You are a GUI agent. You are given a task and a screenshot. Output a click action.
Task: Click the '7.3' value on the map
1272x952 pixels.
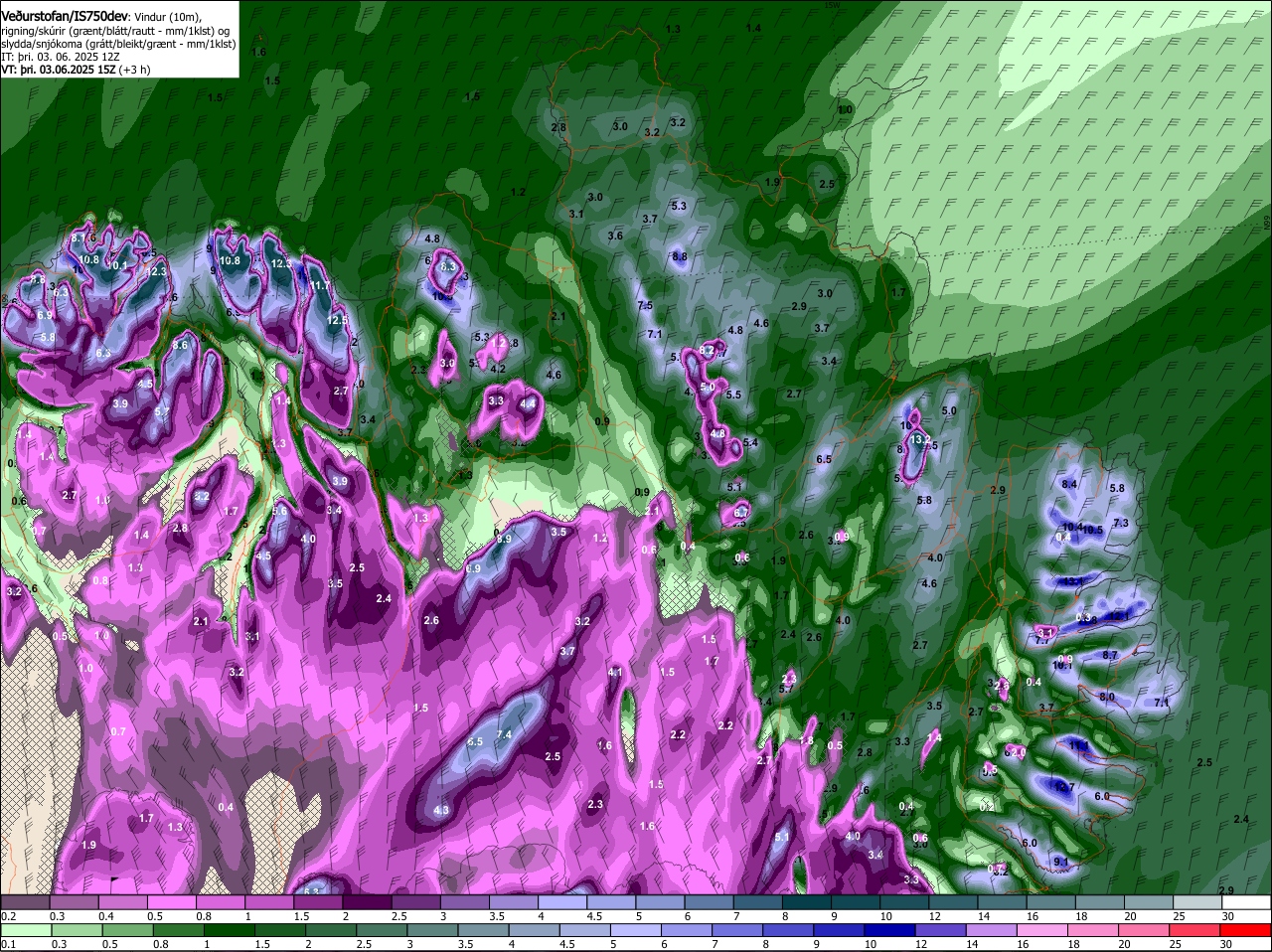pos(1121,523)
